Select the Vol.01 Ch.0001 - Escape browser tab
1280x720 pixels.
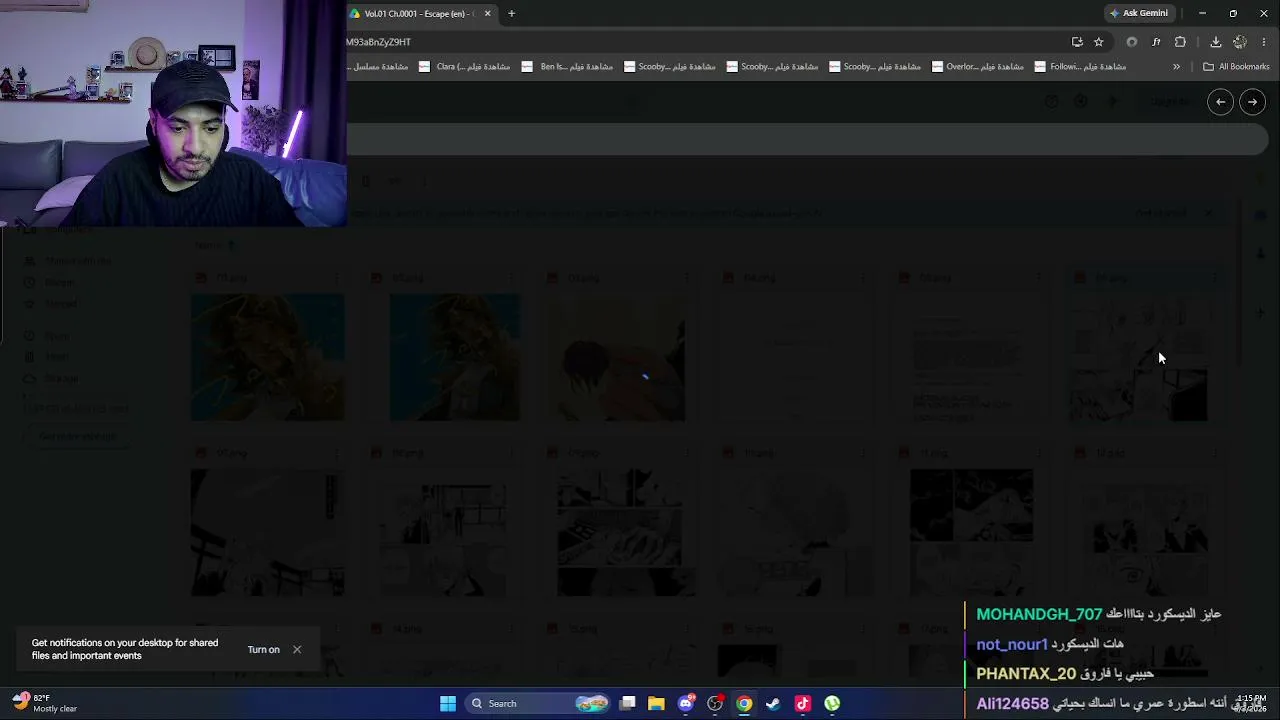pos(420,14)
